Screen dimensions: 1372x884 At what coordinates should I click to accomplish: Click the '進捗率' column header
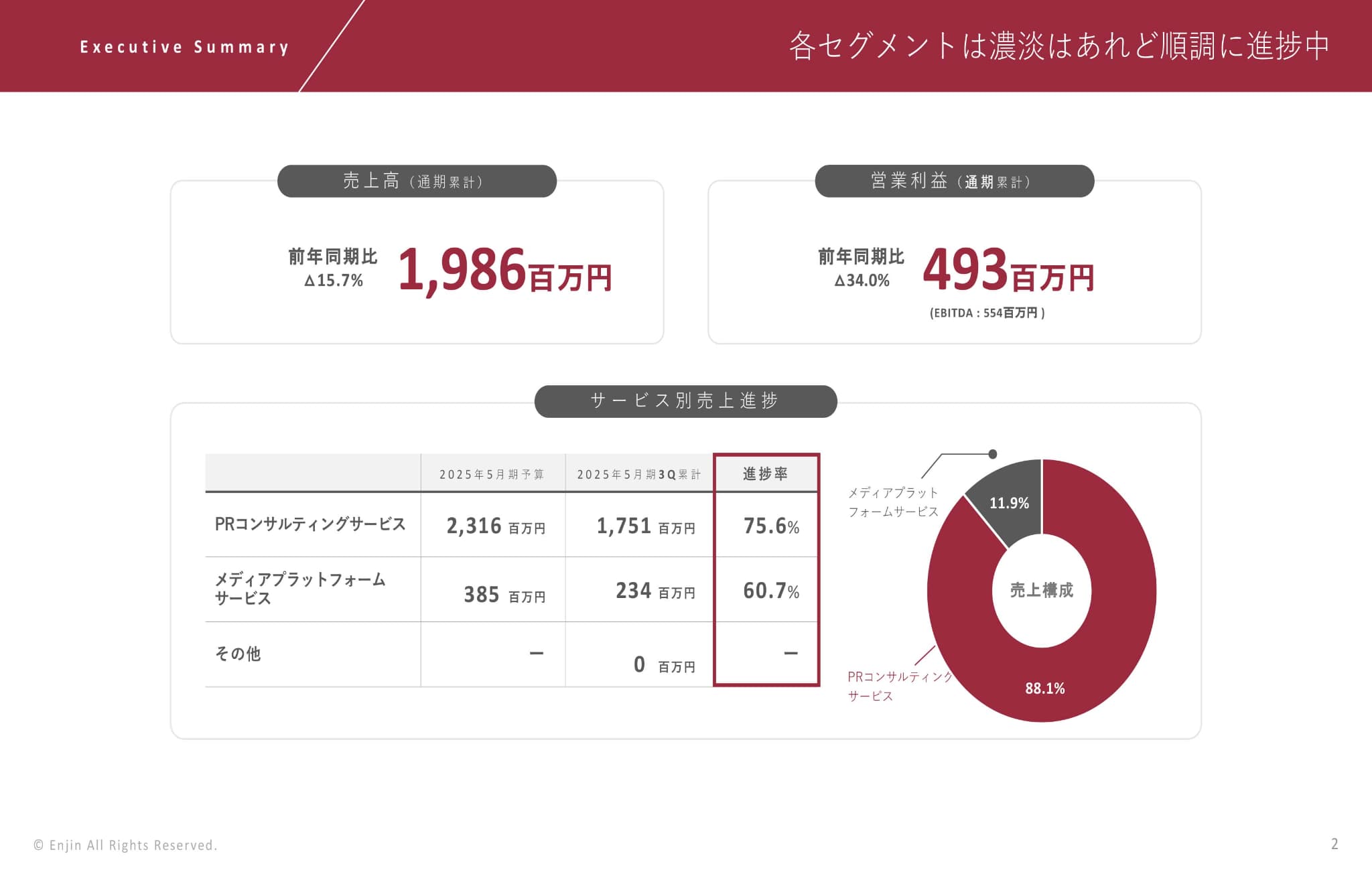pos(766,473)
